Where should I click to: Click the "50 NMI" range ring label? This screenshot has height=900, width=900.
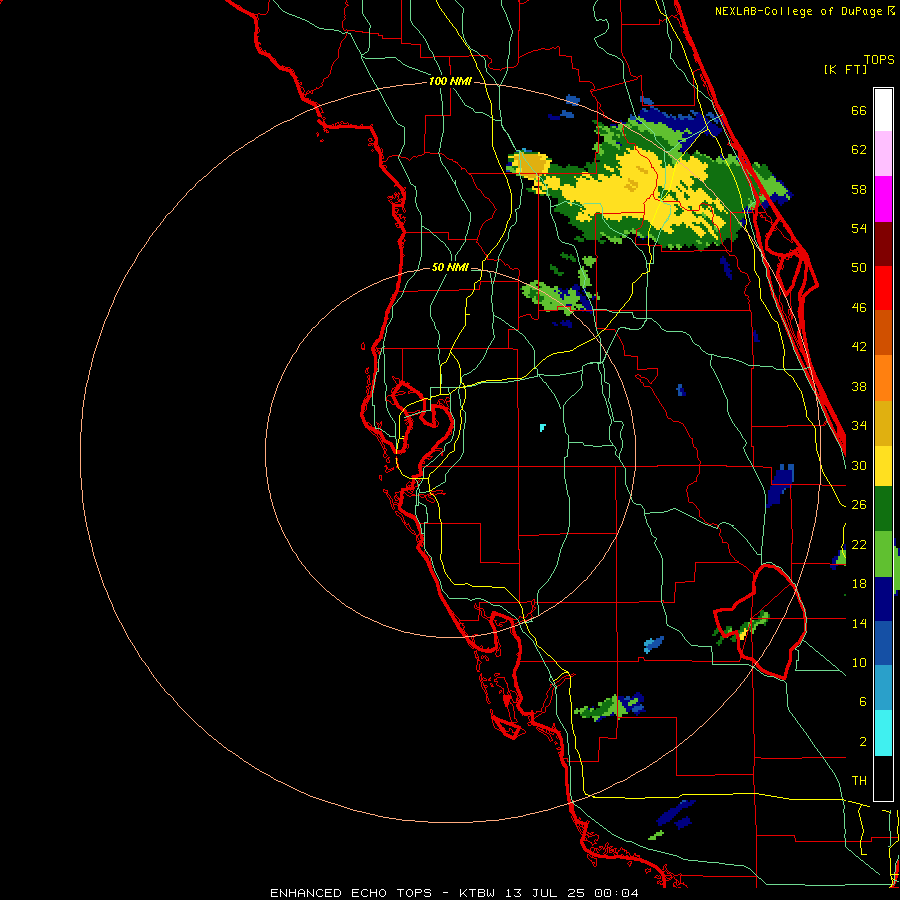click(450, 267)
